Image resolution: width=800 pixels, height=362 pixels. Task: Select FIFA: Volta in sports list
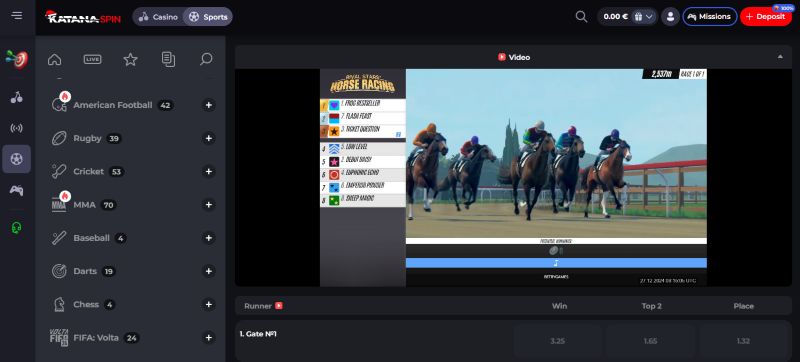tap(96, 338)
